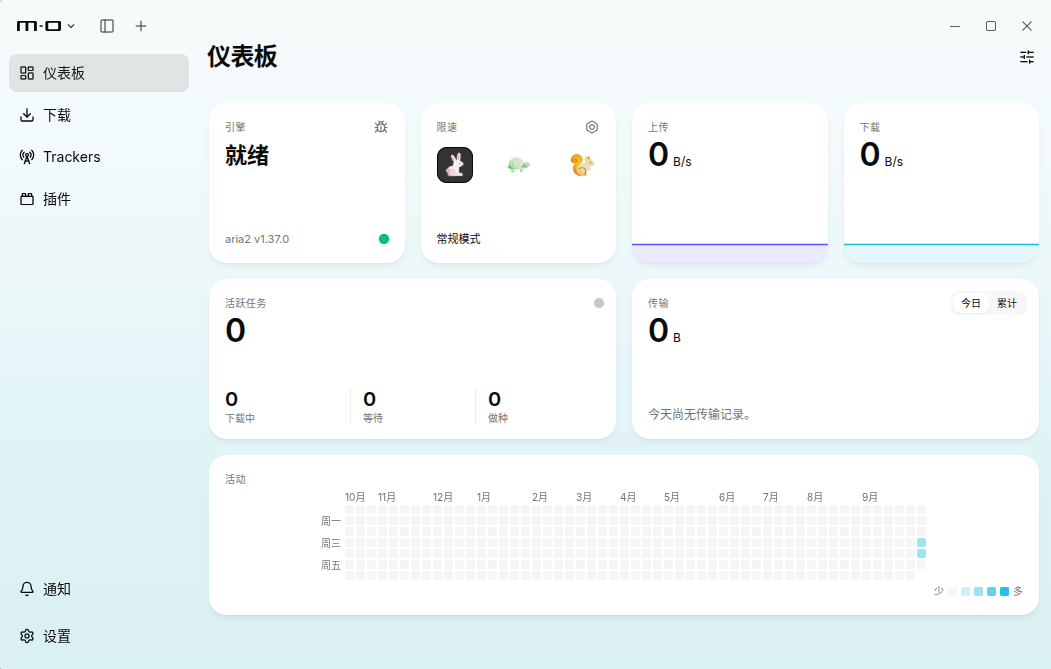Switch transfer view to 今日
The width and height of the screenshot is (1051, 669).
click(971, 303)
